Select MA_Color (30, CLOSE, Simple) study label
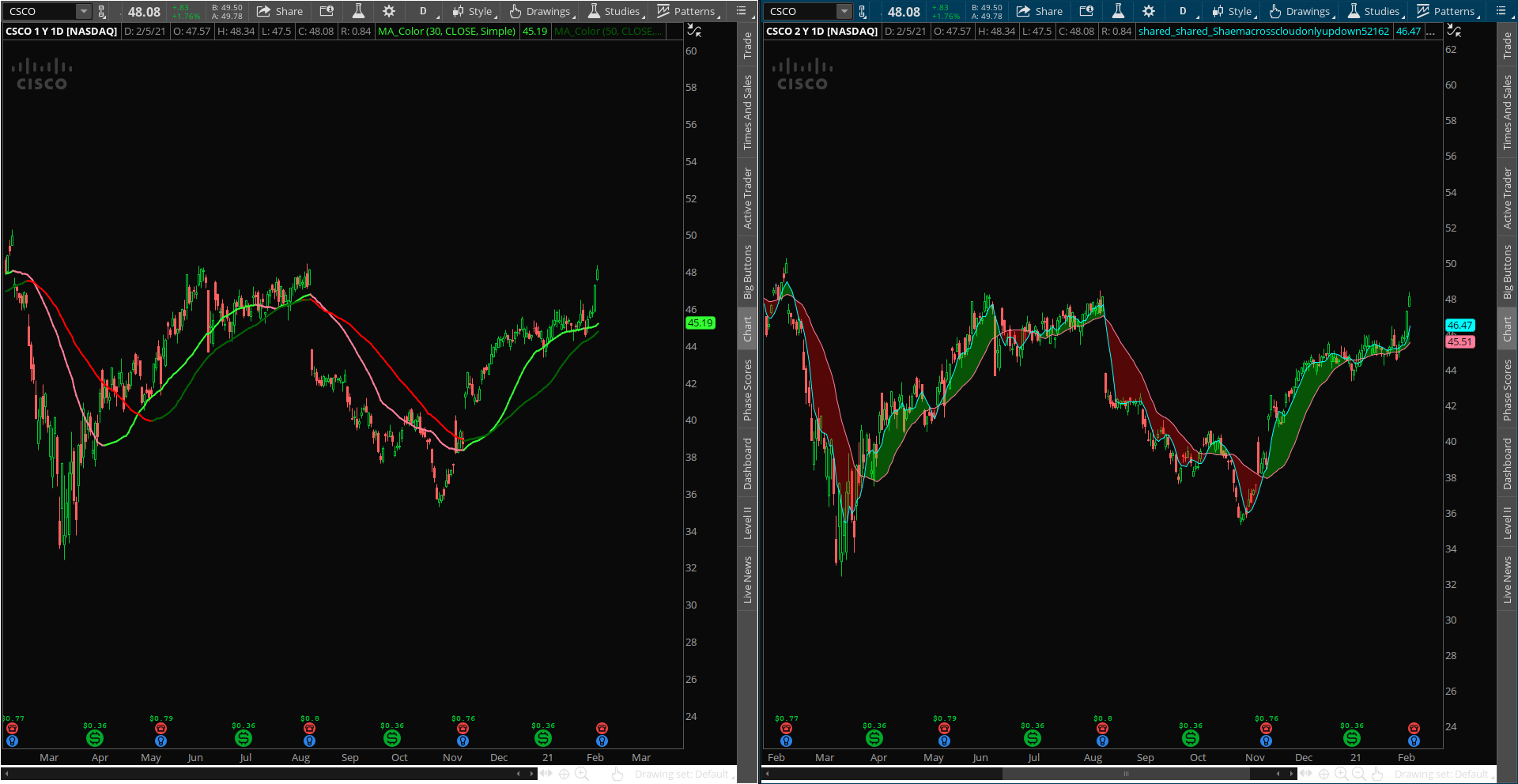The width and height of the screenshot is (1518, 784). pyautogui.click(x=447, y=32)
